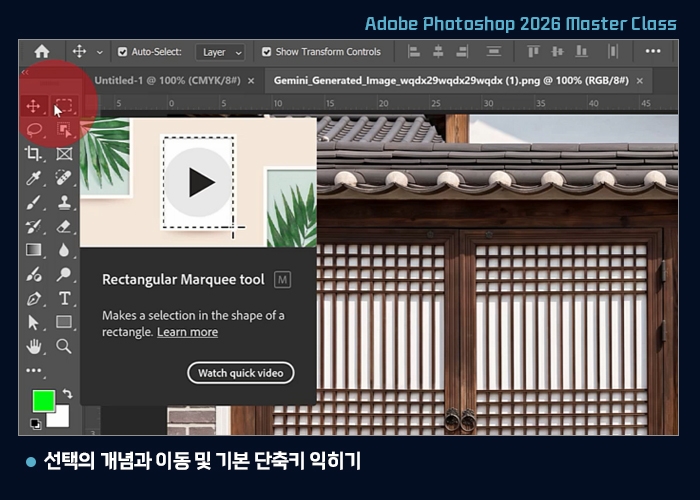Select the Spot Healing Brush tool
The width and height of the screenshot is (700, 500).
pos(63,178)
